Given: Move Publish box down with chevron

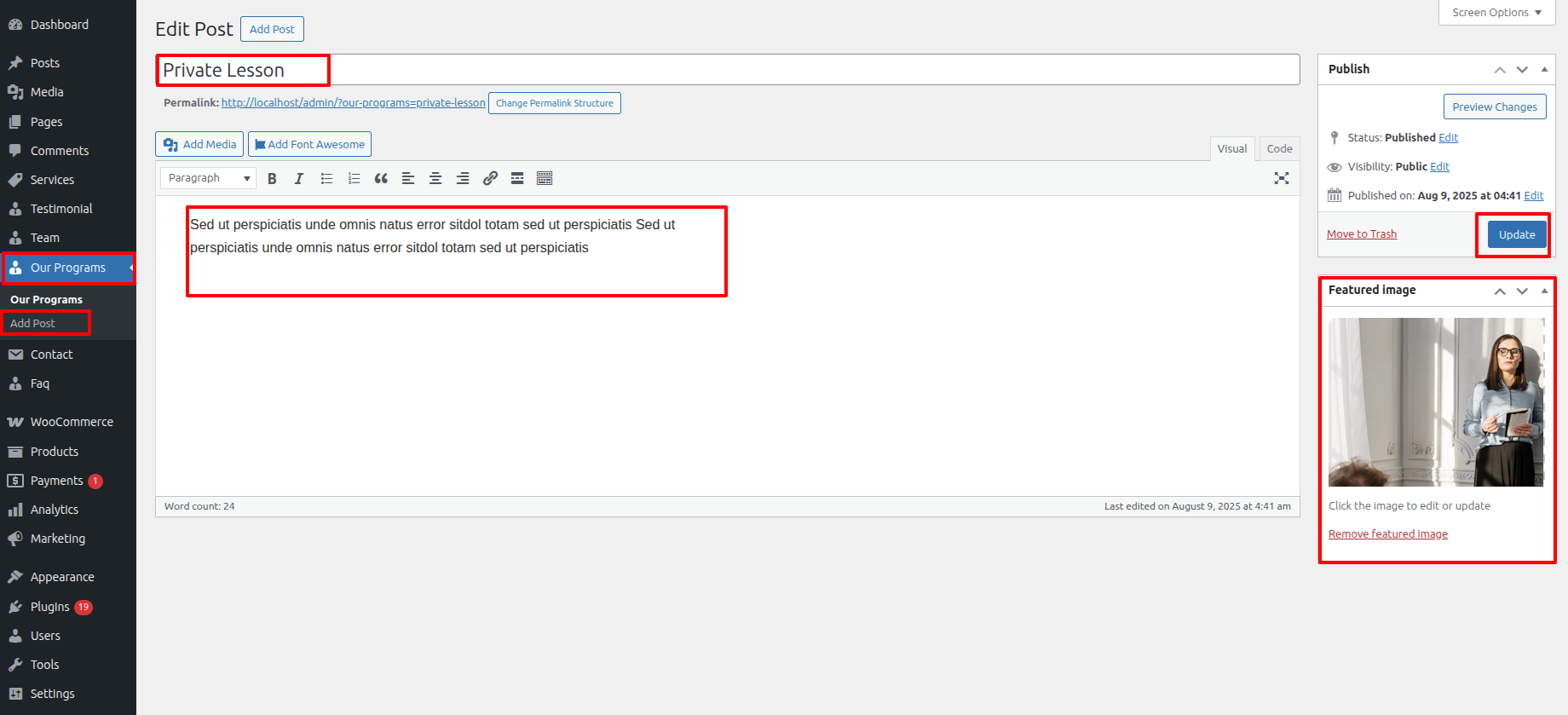Looking at the screenshot, I should (1522, 69).
